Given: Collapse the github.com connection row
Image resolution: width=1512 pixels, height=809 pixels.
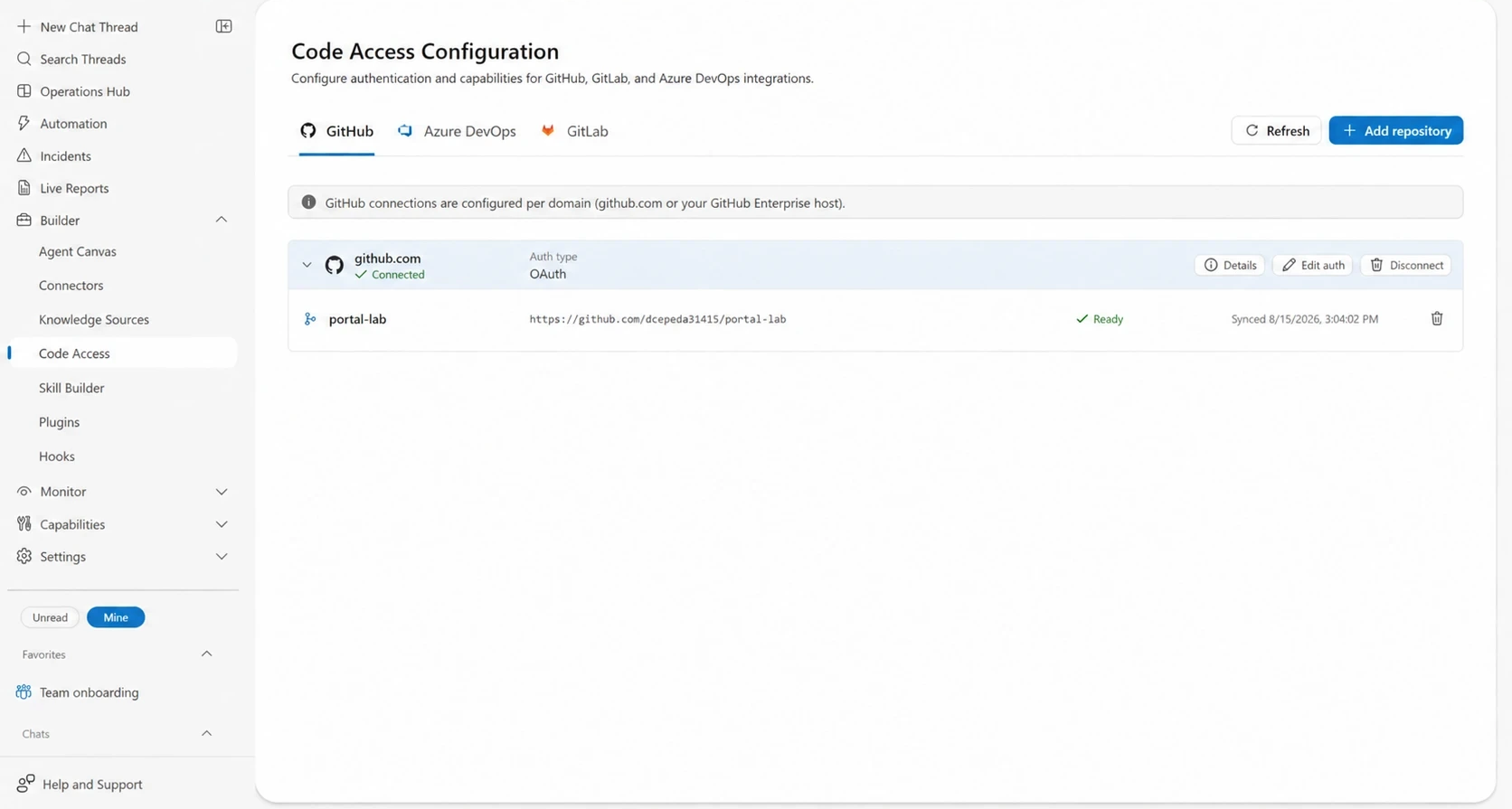Looking at the screenshot, I should click(307, 265).
